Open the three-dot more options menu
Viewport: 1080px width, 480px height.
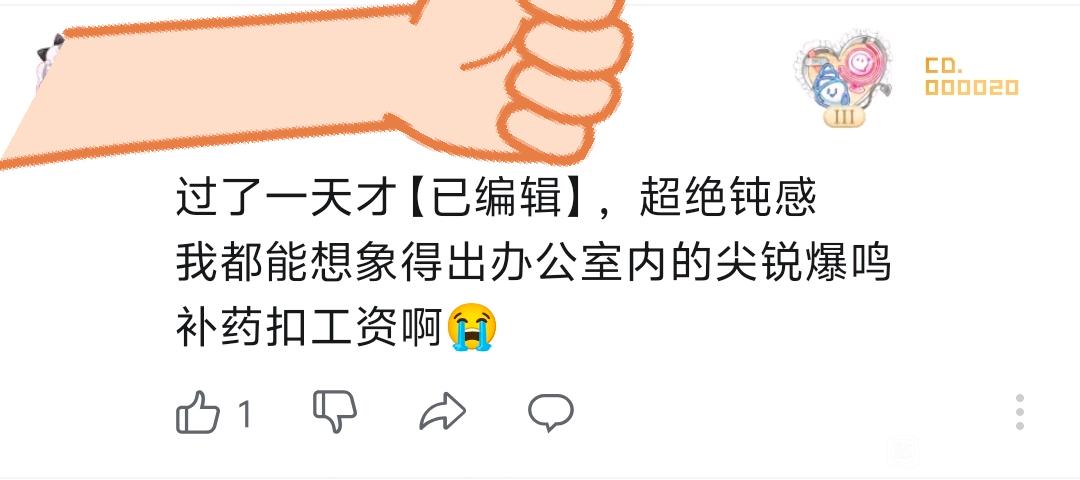click(x=1019, y=413)
